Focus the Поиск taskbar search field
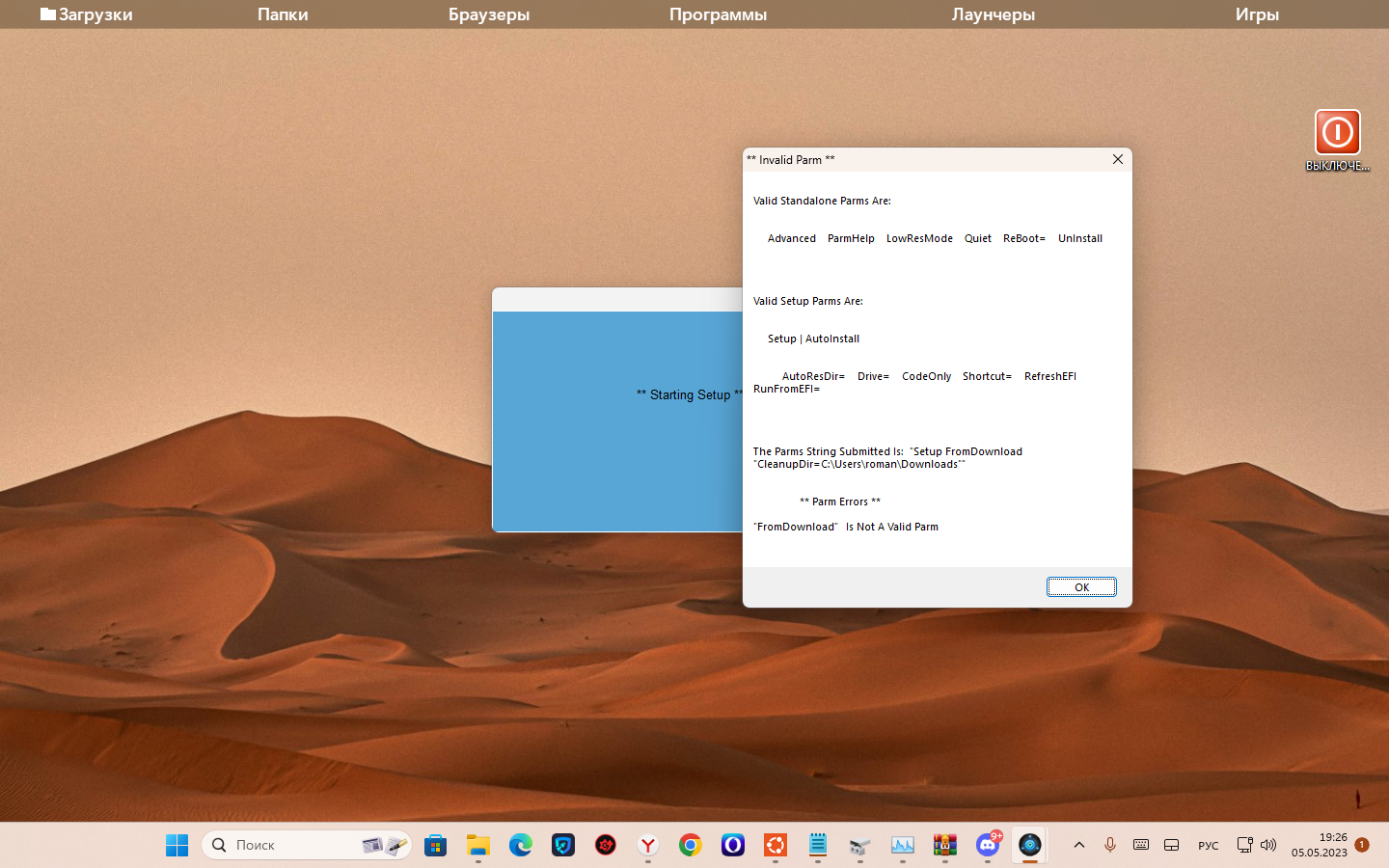Image resolution: width=1389 pixels, height=868 pixels. pos(307,845)
